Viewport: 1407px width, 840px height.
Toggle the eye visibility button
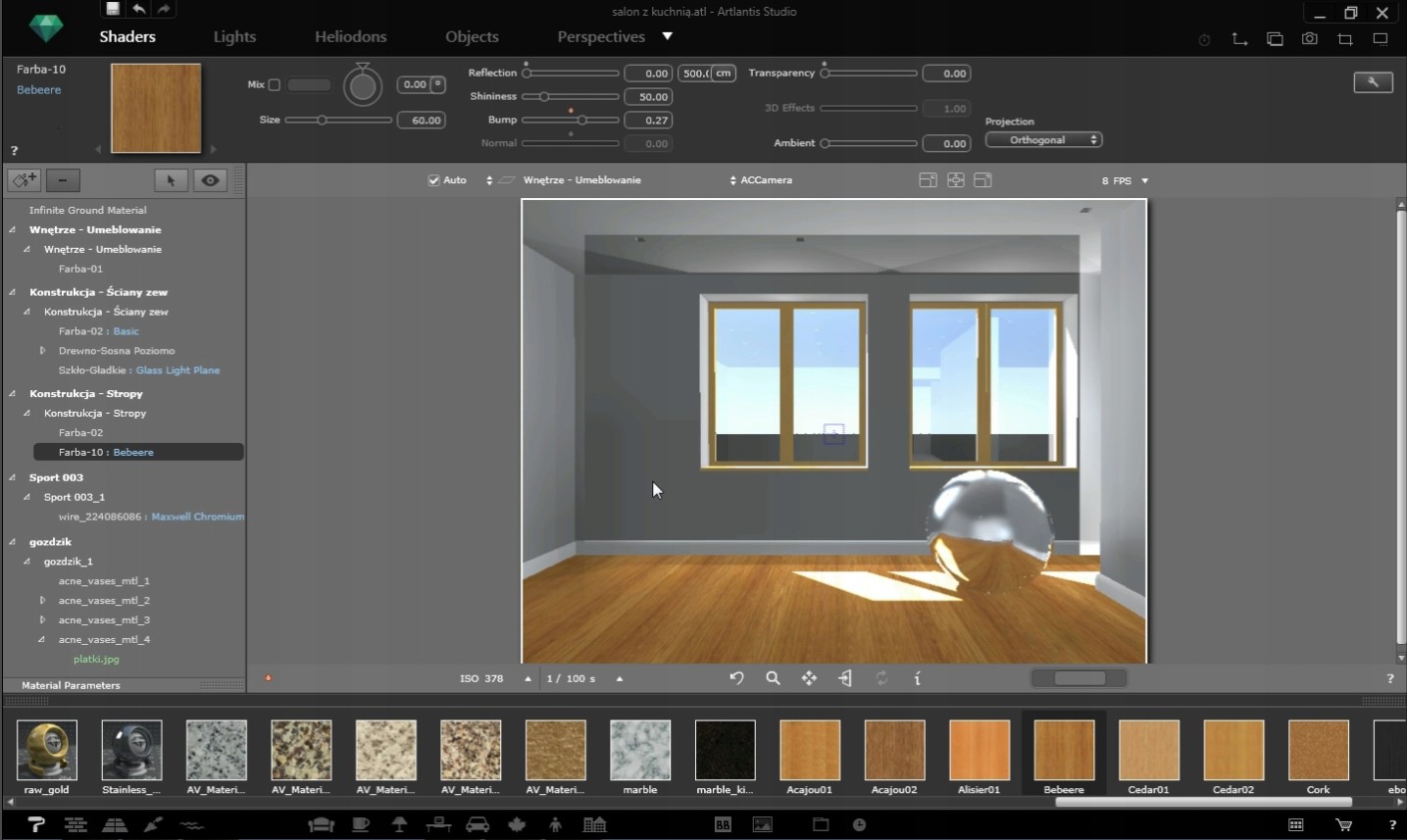click(210, 180)
